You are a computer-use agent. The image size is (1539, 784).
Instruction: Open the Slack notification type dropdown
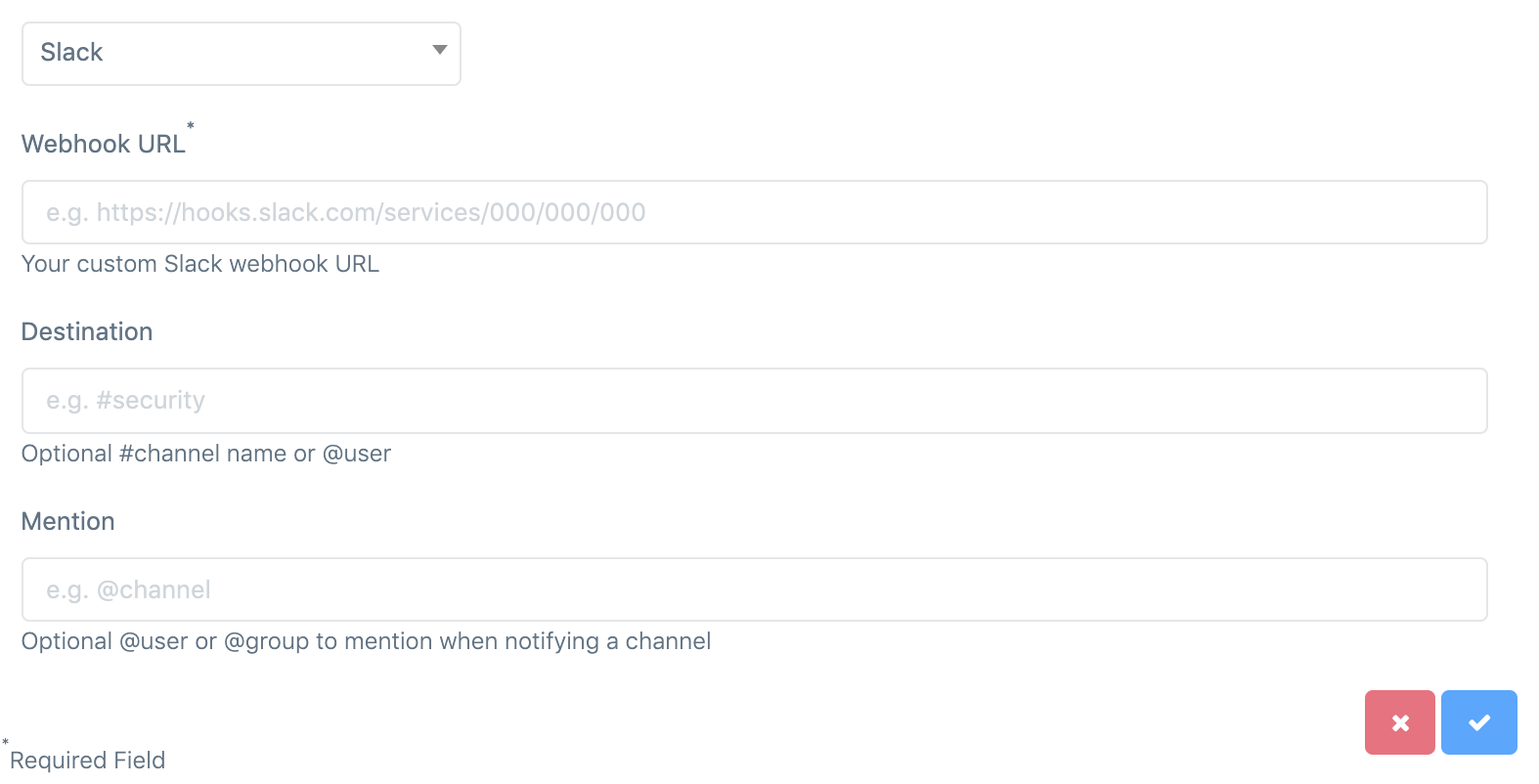[x=242, y=54]
